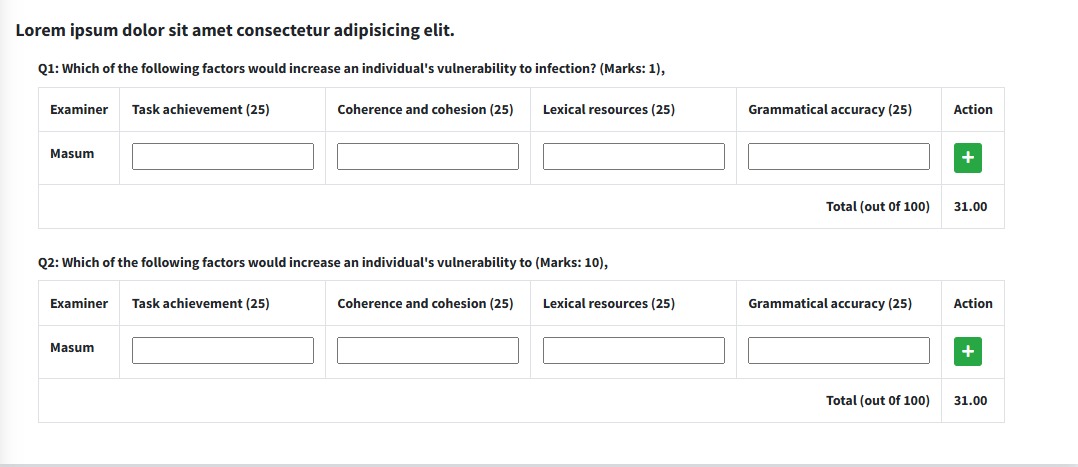Focus Q2 Coherence and cohesion input
This screenshot has width=1078, height=467.
[428, 351]
